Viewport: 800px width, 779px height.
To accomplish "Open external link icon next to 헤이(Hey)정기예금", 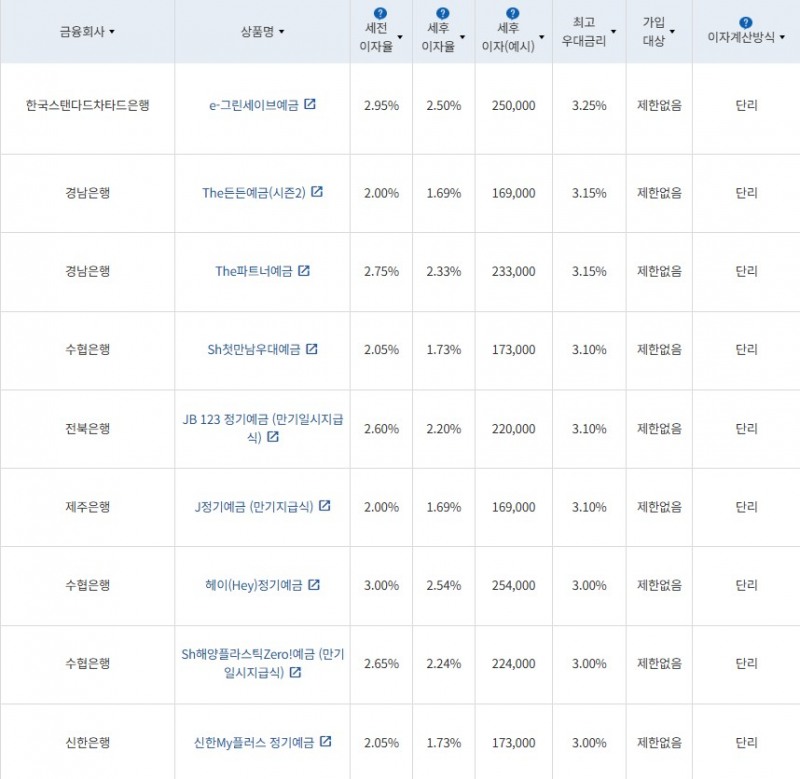I will [312, 586].
